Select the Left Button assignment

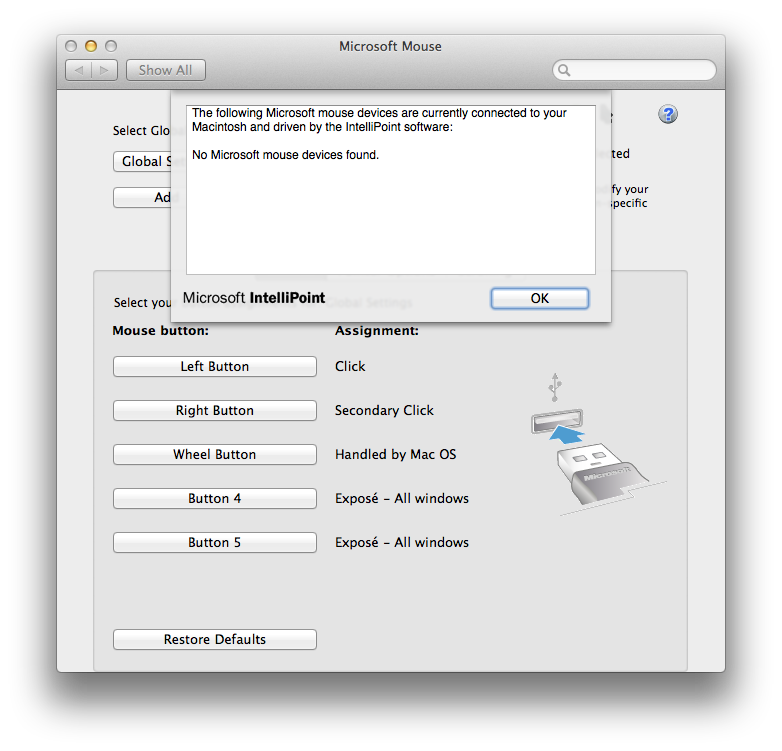click(x=215, y=367)
